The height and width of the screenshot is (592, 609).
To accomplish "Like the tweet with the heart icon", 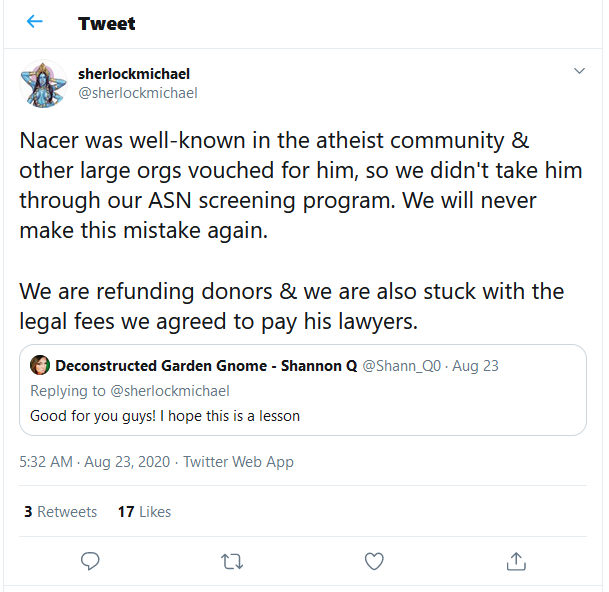I will tap(374, 561).
